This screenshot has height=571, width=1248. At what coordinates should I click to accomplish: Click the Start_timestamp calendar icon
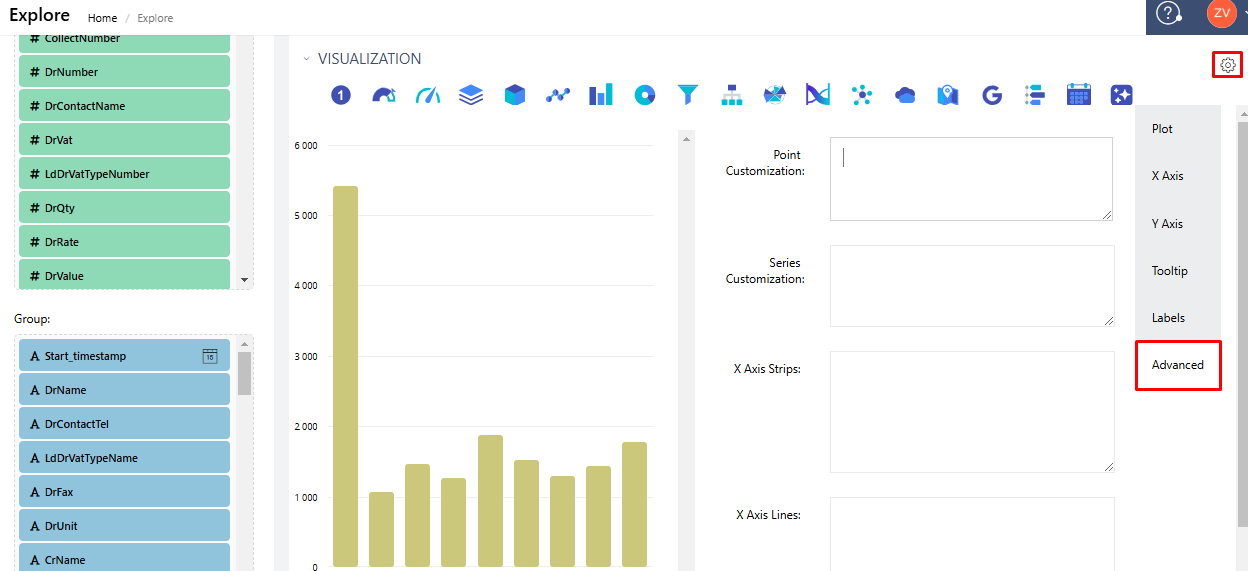click(x=210, y=356)
